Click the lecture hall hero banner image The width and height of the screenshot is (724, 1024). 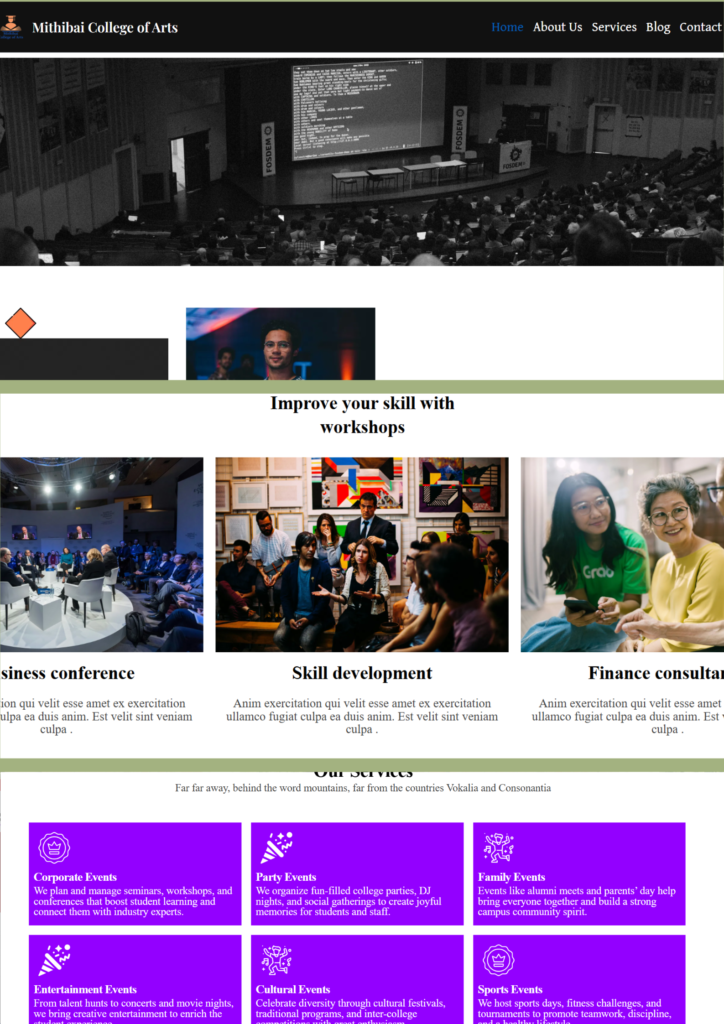pyautogui.click(x=362, y=162)
